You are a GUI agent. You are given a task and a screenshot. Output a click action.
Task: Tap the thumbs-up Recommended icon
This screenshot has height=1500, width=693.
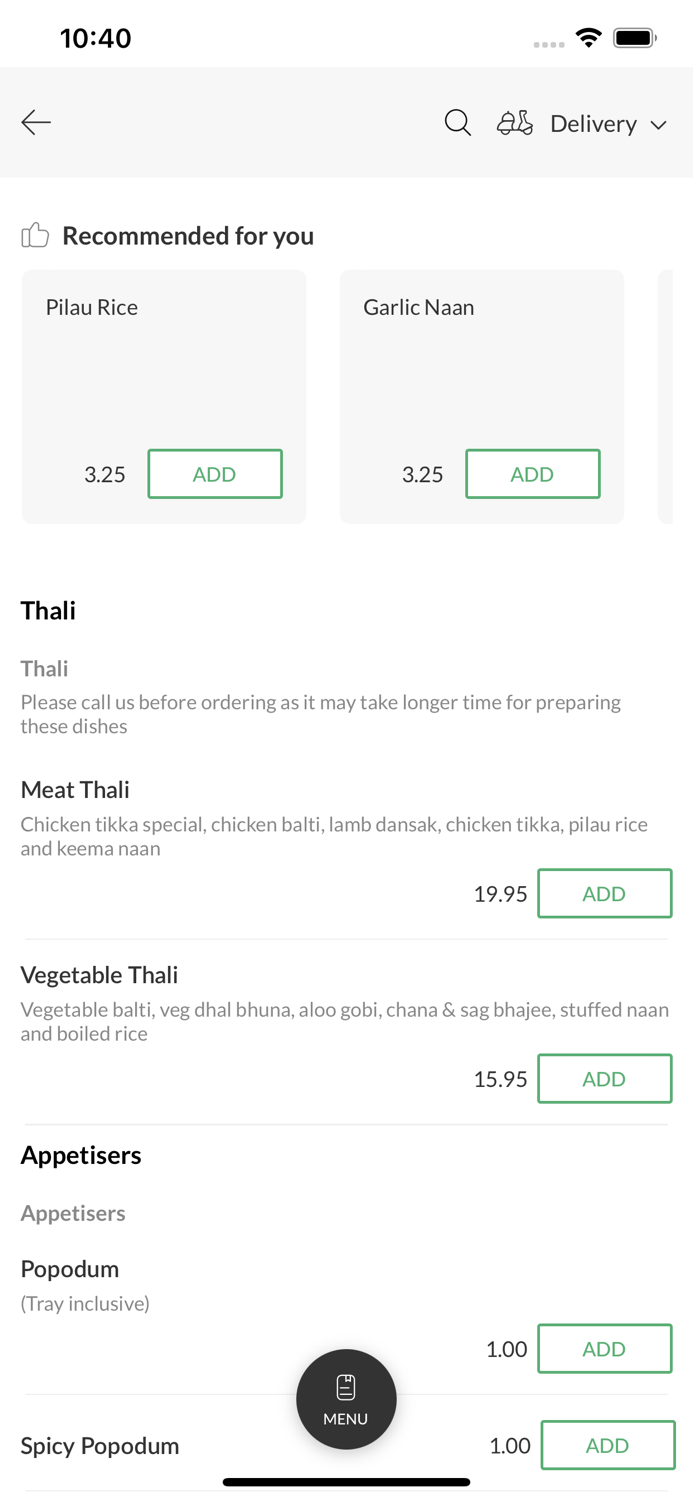(34, 234)
